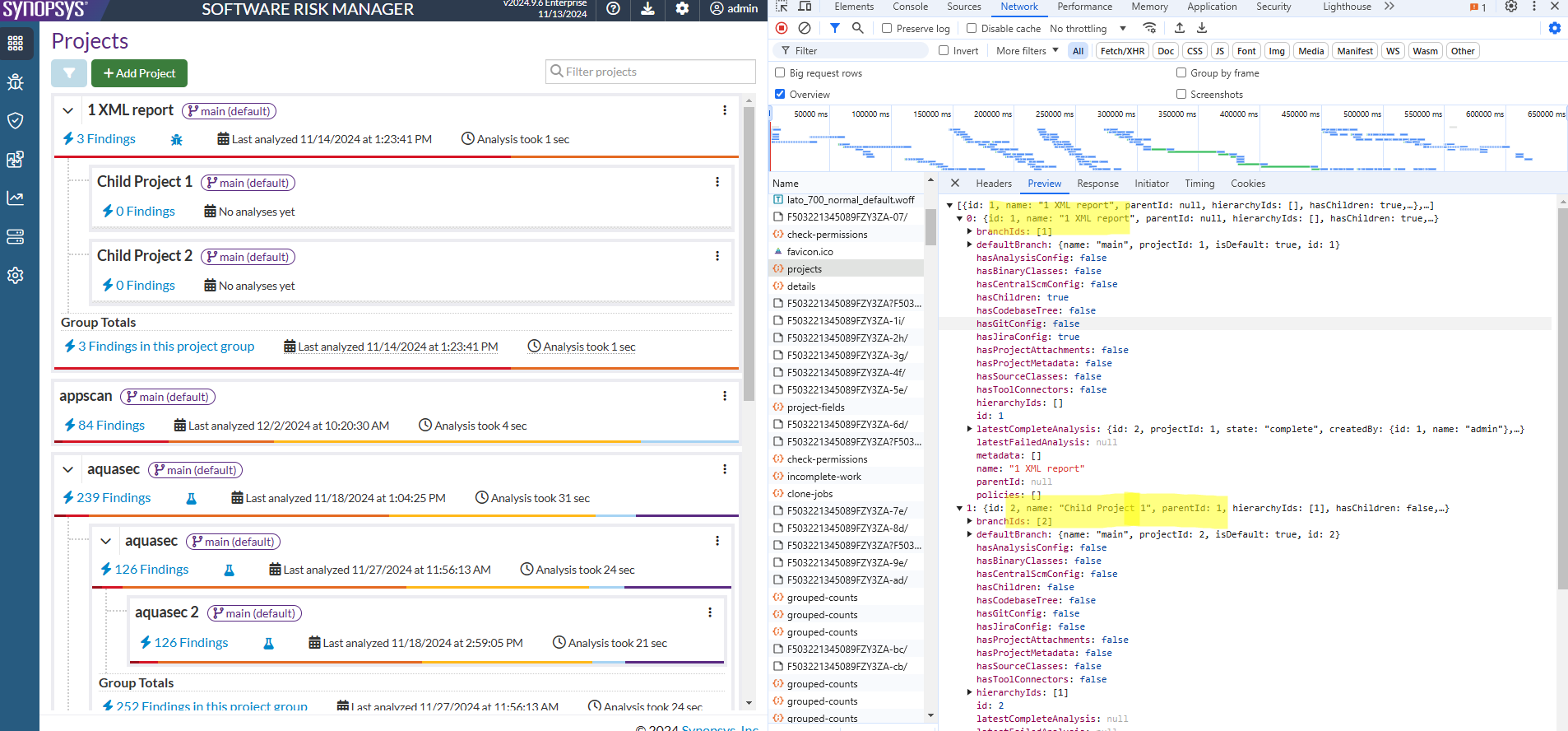Clear the DevTools network log
The height and width of the screenshot is (731, 1568).
[805, 28]
